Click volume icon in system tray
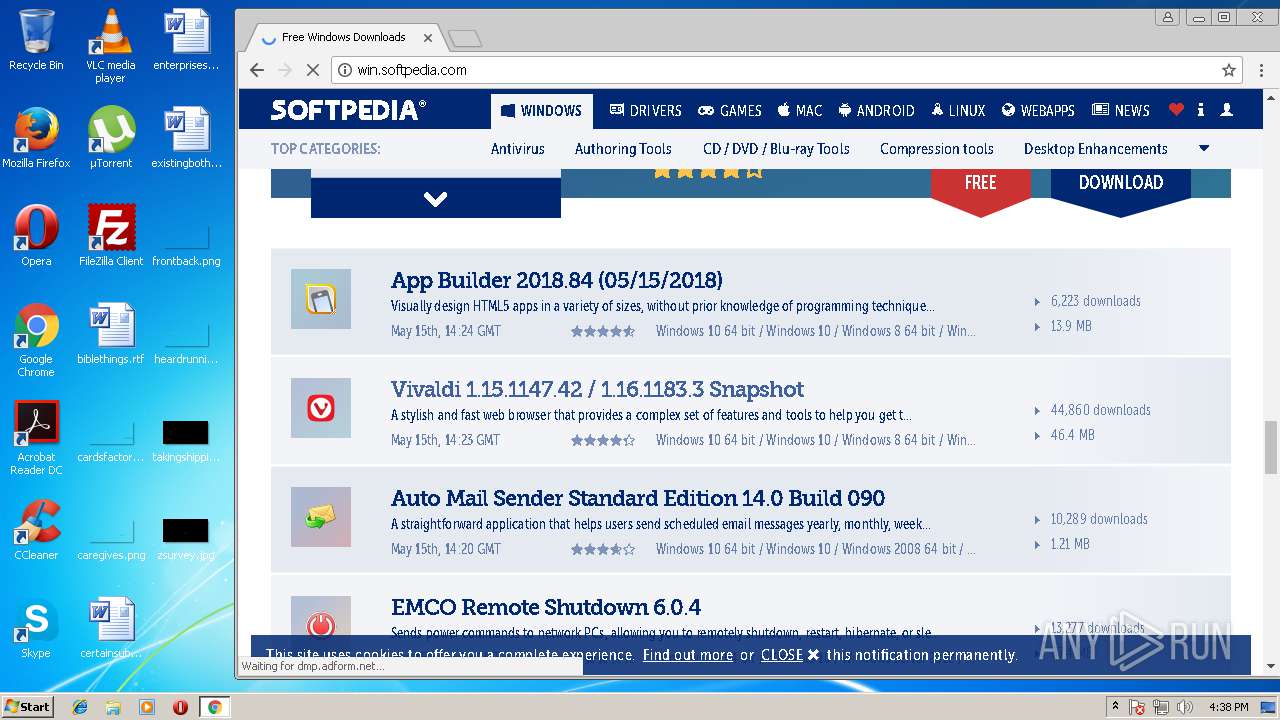The height and width of the screenshot is (720, 1280). pyautogui.click(x=1185, y=707)
